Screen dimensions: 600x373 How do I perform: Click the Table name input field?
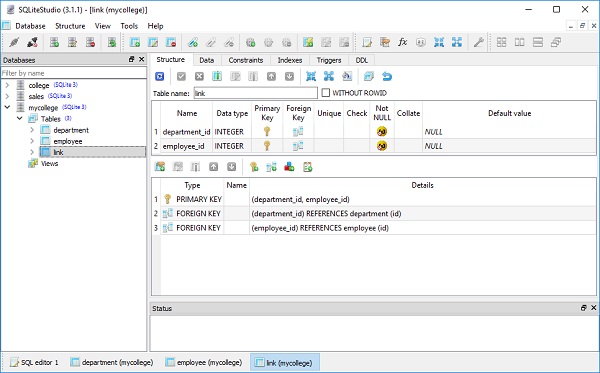(x=256, y=93)
